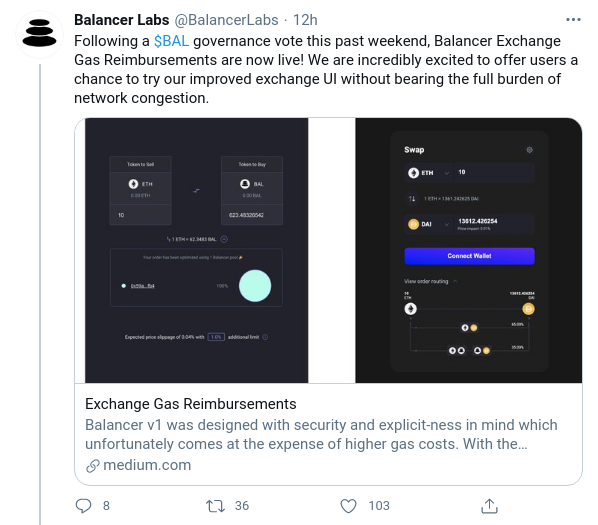Click the $BAL cashtag link
The image size is (598, 525).
coord(171,41)
